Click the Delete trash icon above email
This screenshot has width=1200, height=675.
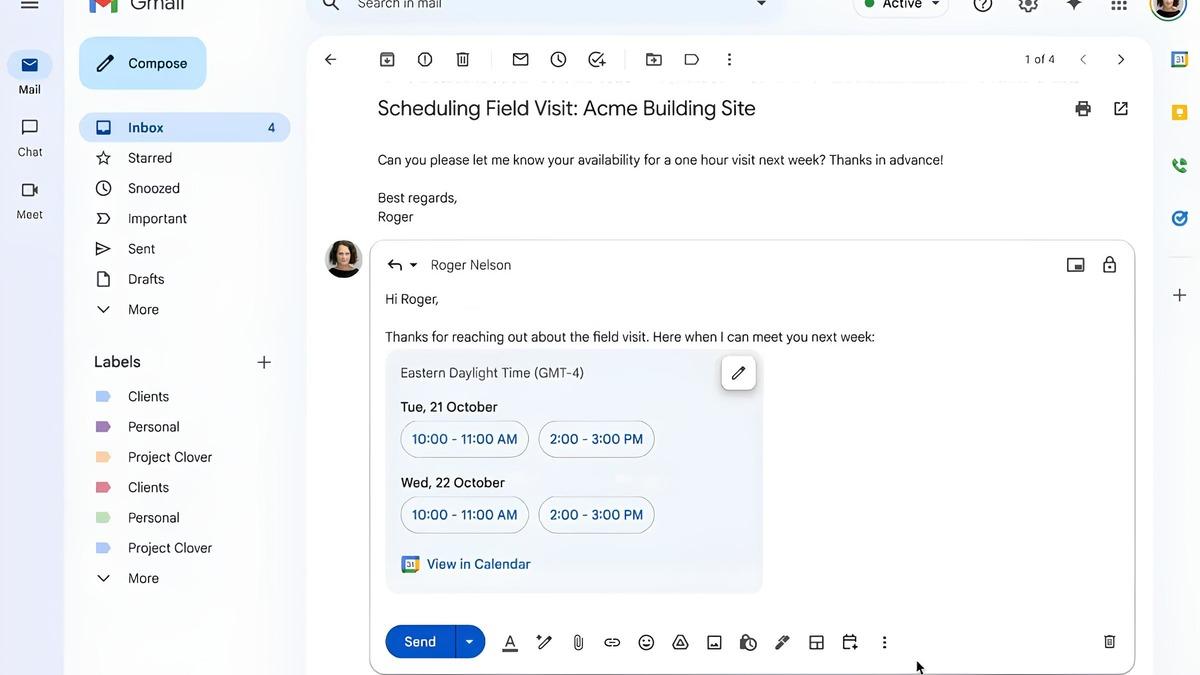click(463, 60)
